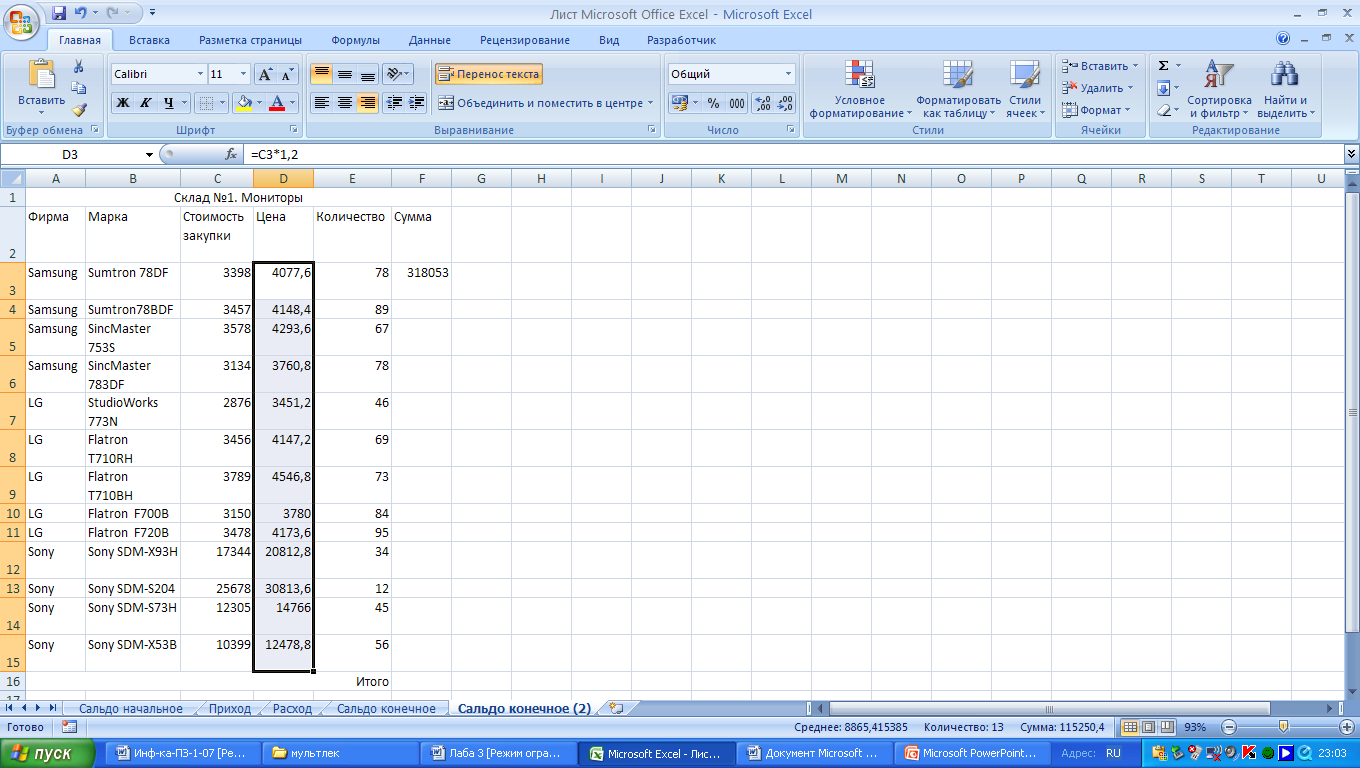This screenshot has height=768, width=1360.
Task: Open the number format Общий dropdown
Action: (x=788, y=74)
